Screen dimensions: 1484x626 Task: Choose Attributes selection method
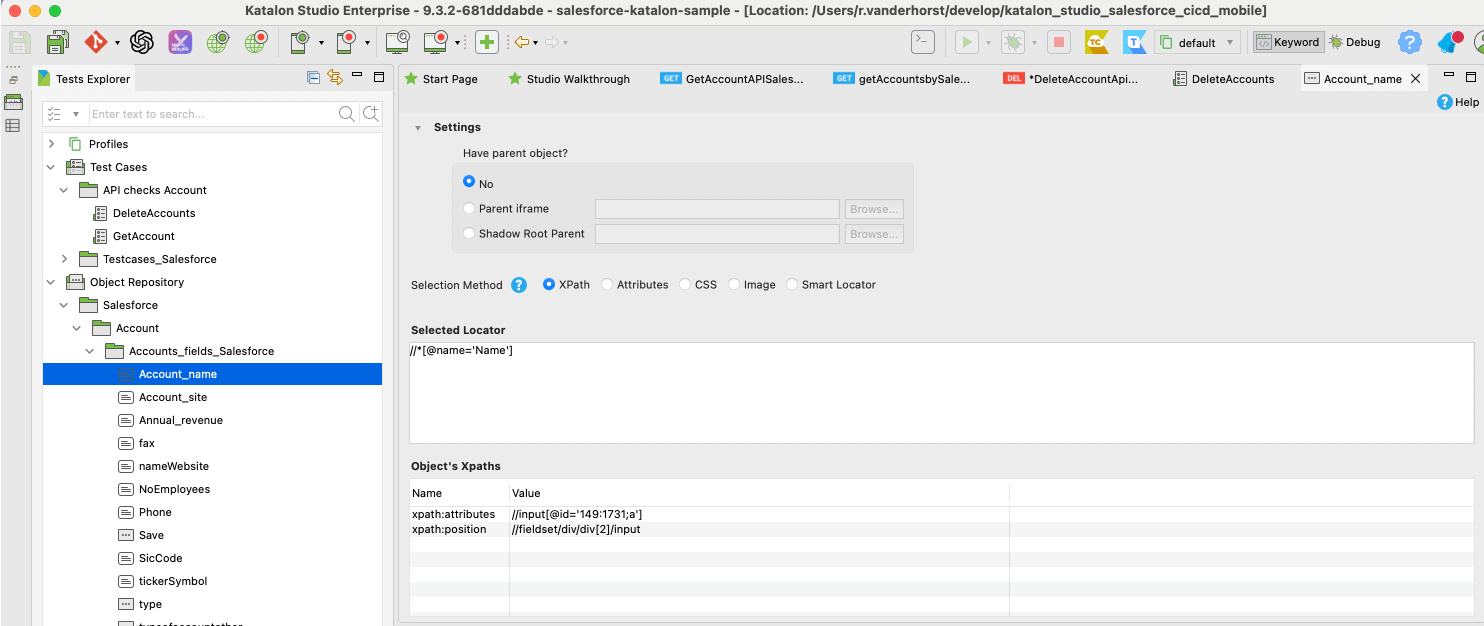606,284
